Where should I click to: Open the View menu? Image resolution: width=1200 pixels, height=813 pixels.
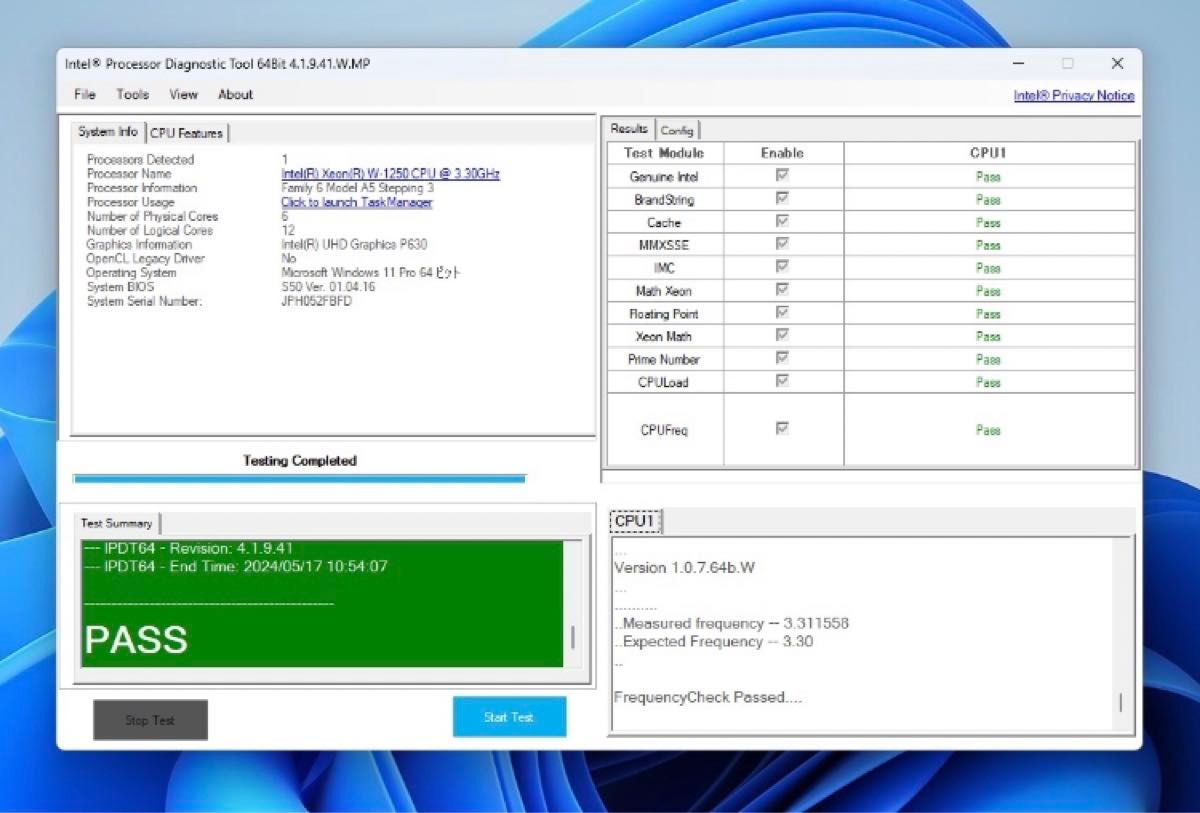point(183,94)
